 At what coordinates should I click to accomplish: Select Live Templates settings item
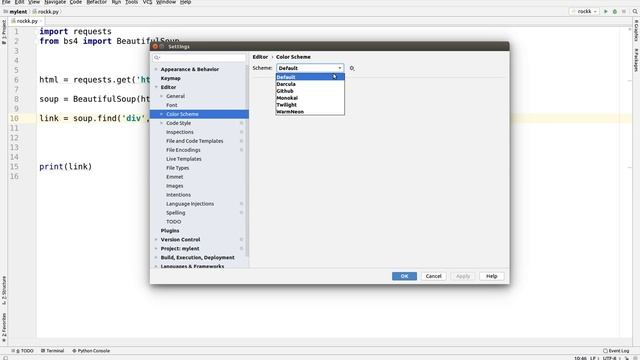point(184,159)
